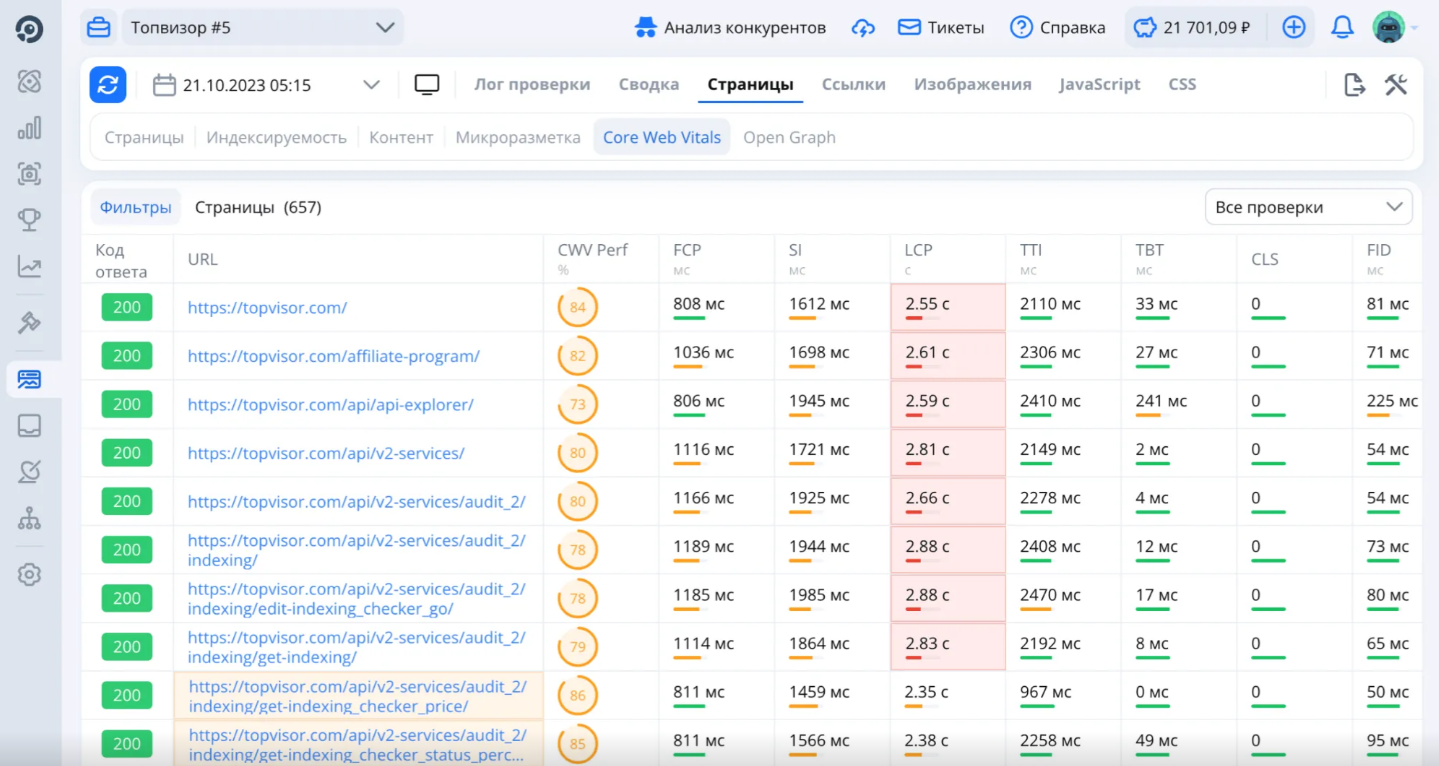1439x766 pixels.
Task: Switch to Сводка tab
Action: (649, 84)
